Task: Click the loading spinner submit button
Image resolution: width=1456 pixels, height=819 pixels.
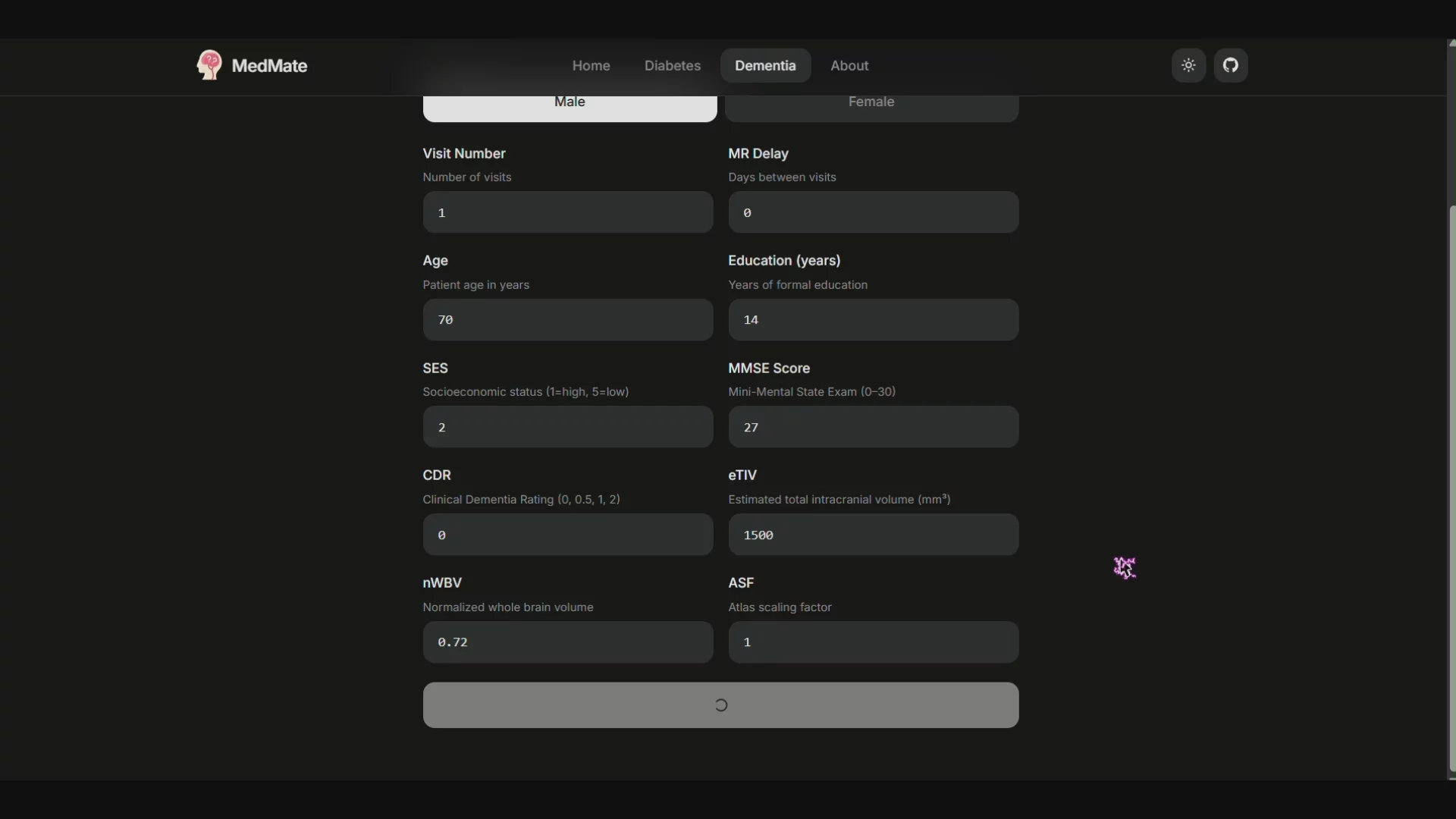Action: [x=720, y=705]
